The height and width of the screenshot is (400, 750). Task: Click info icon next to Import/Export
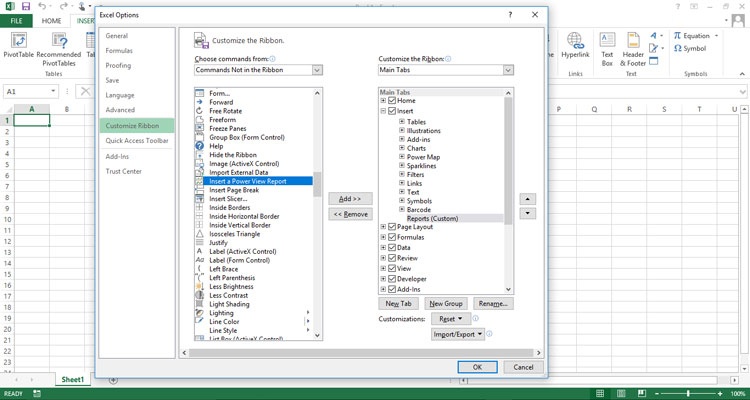(x=489, y=334)
